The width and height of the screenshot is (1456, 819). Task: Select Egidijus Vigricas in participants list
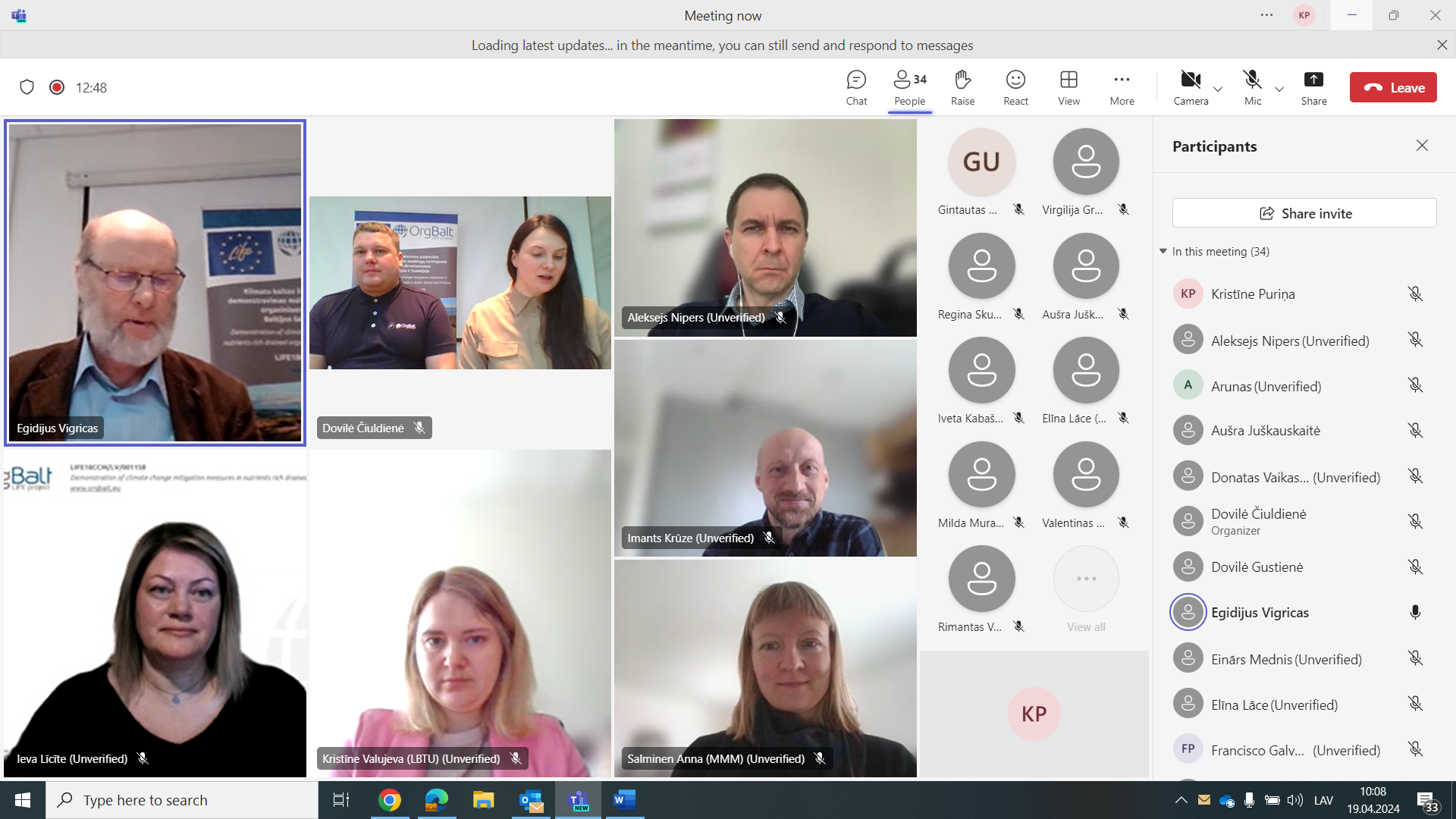[x=1260, y=613]
